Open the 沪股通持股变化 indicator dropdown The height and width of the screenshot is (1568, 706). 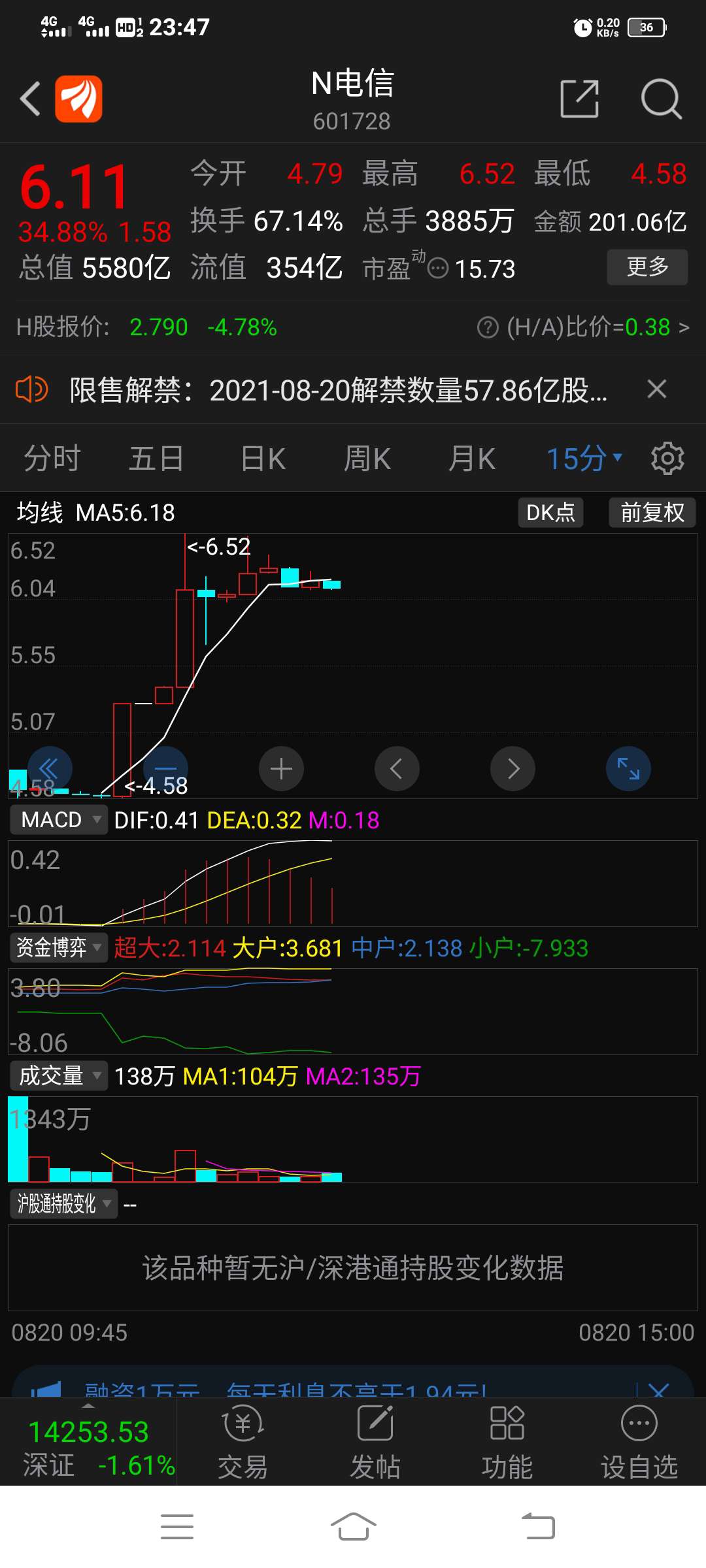tap(64, 1203)
